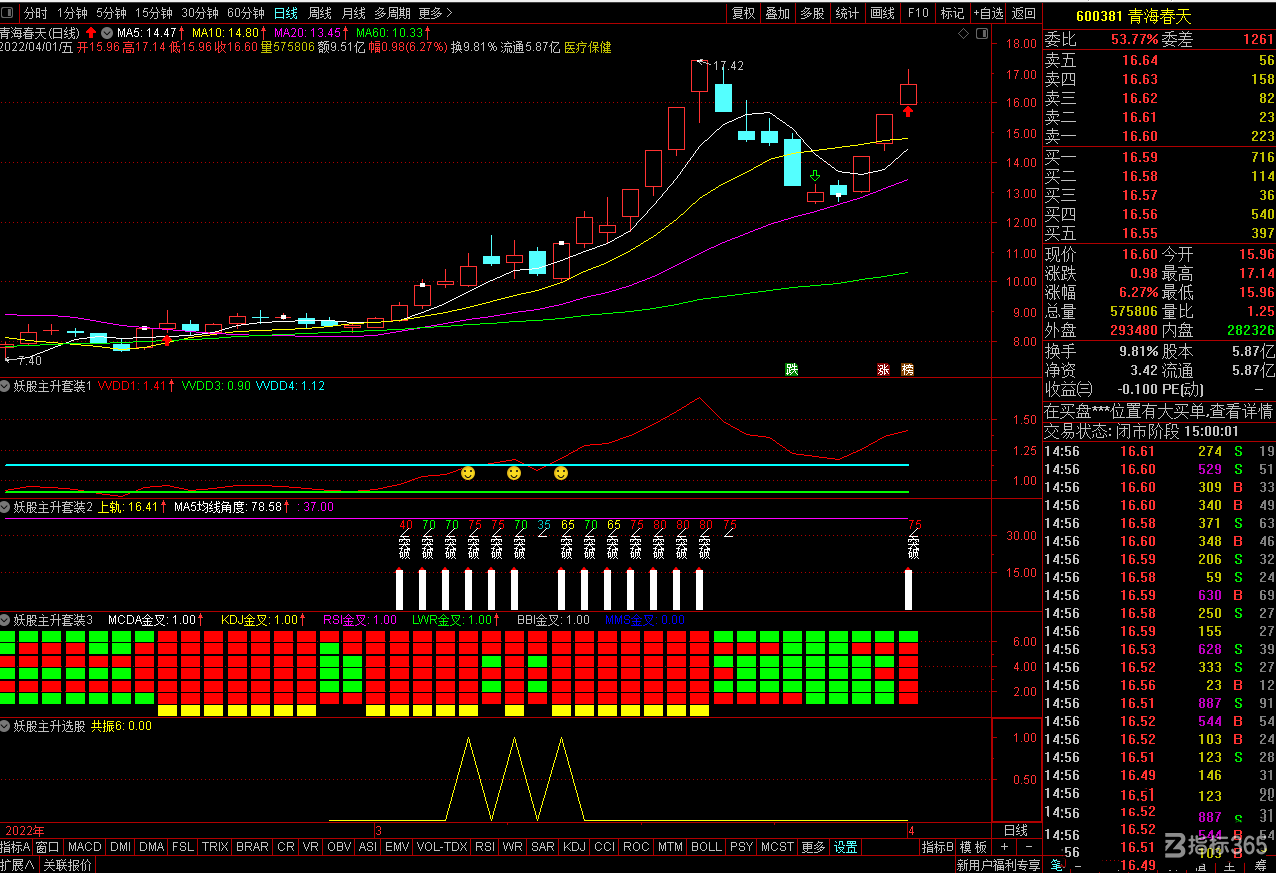Click the plus zoom button in bottom bar
The width and height of the screenshot is (1276, 873).
(1004, 847)
